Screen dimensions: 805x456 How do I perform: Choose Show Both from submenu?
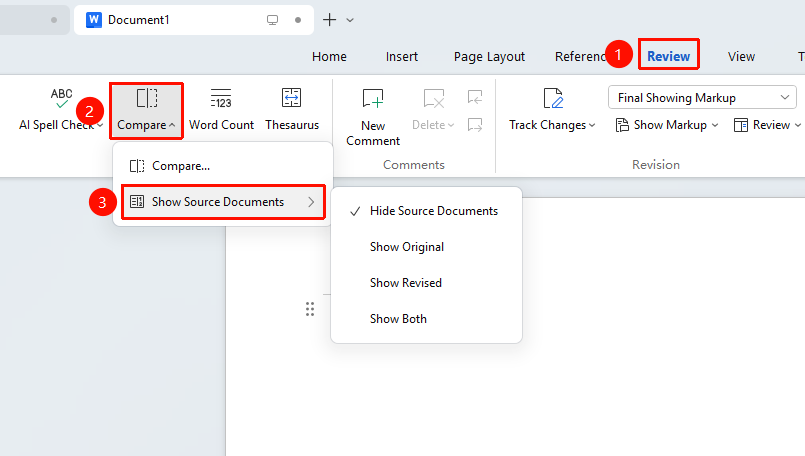(426, 319)
